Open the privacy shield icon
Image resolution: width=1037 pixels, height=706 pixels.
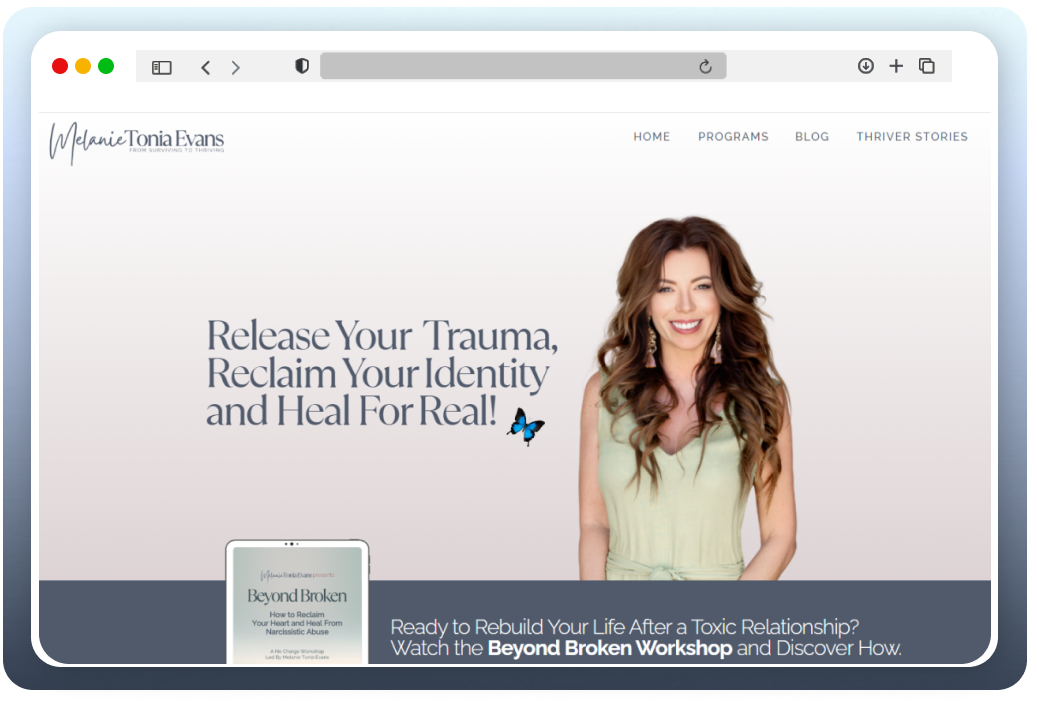point(302,66)
